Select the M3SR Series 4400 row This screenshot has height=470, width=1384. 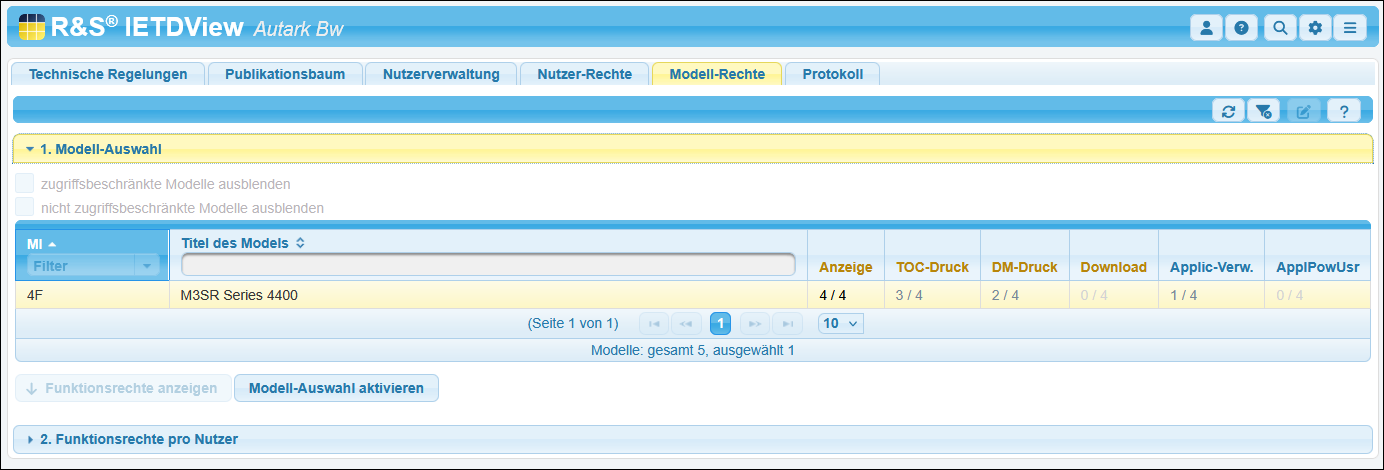(x=238, y=295)
